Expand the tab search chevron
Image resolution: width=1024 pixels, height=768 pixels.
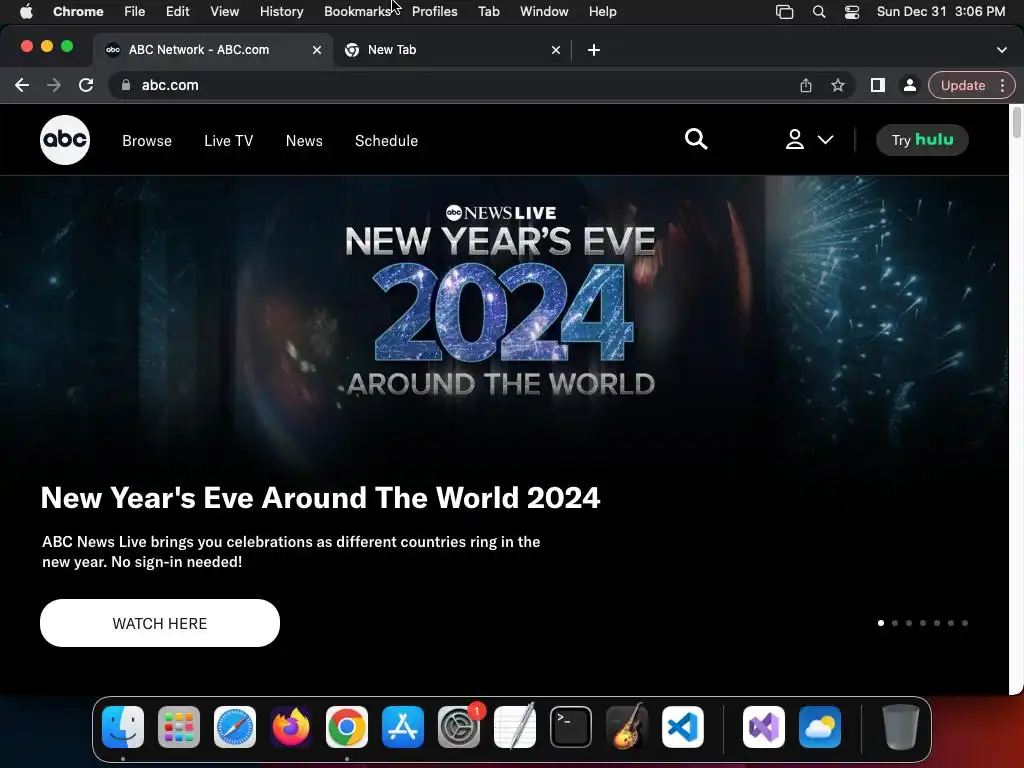point(1002,50)
